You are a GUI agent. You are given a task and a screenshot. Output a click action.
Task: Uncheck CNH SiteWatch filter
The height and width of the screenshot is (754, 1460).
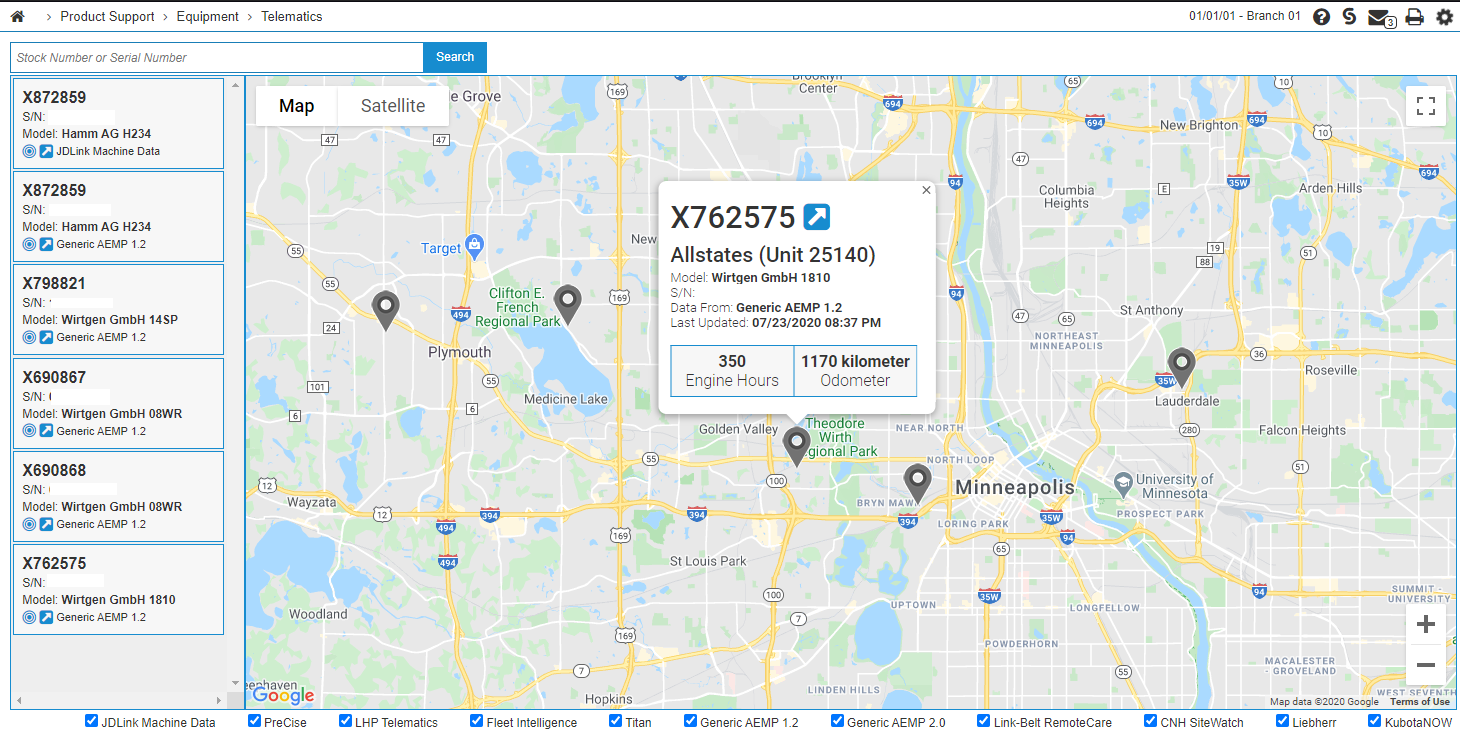[x=1151, y=721]
